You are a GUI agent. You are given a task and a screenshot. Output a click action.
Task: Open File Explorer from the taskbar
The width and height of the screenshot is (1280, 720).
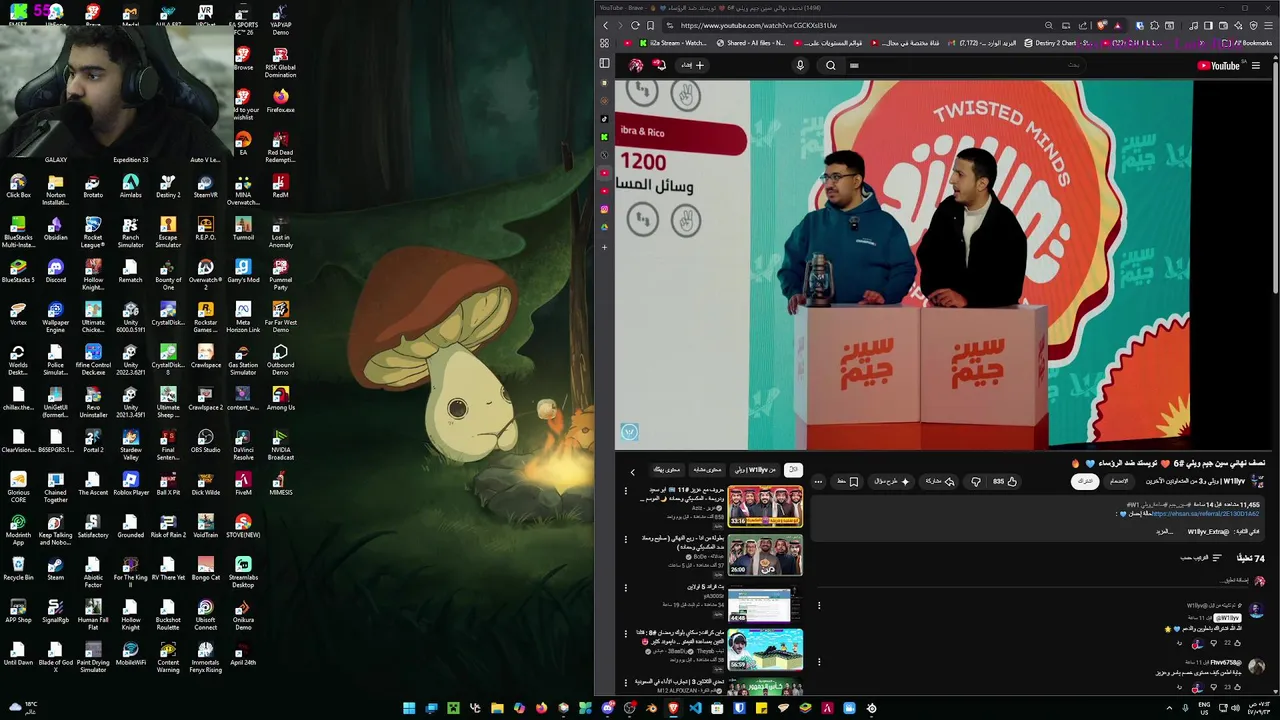coord(497,708)
